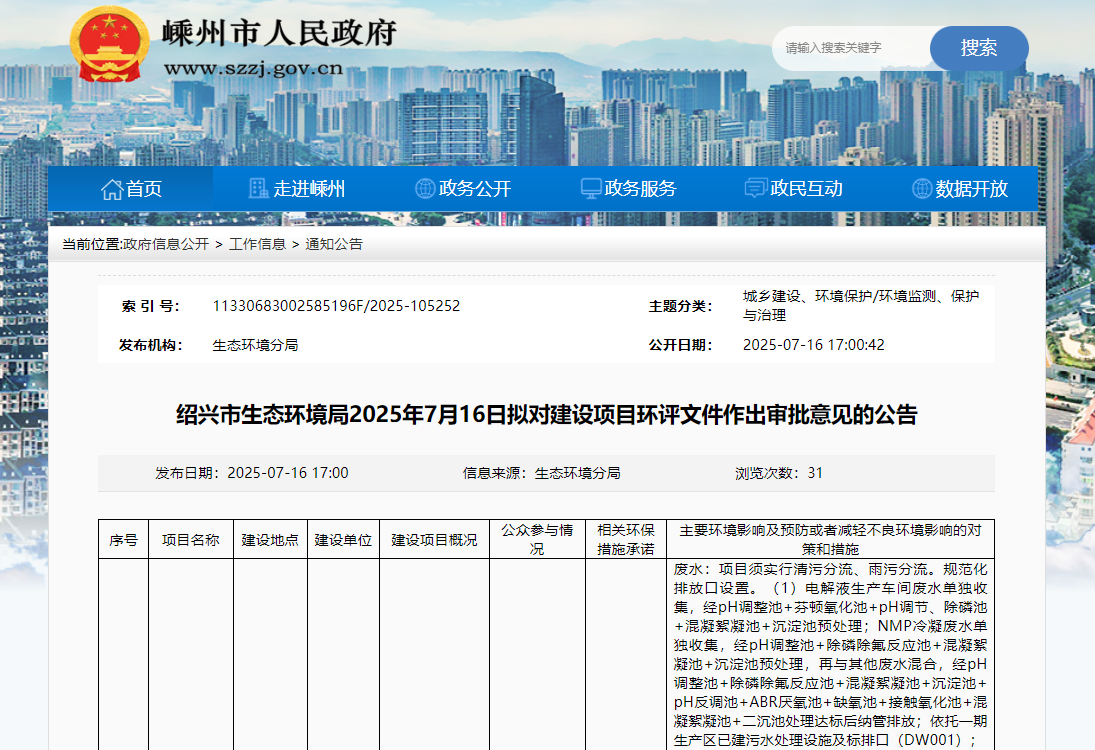Click the home icon beside 首页

[x=112, y=188]
